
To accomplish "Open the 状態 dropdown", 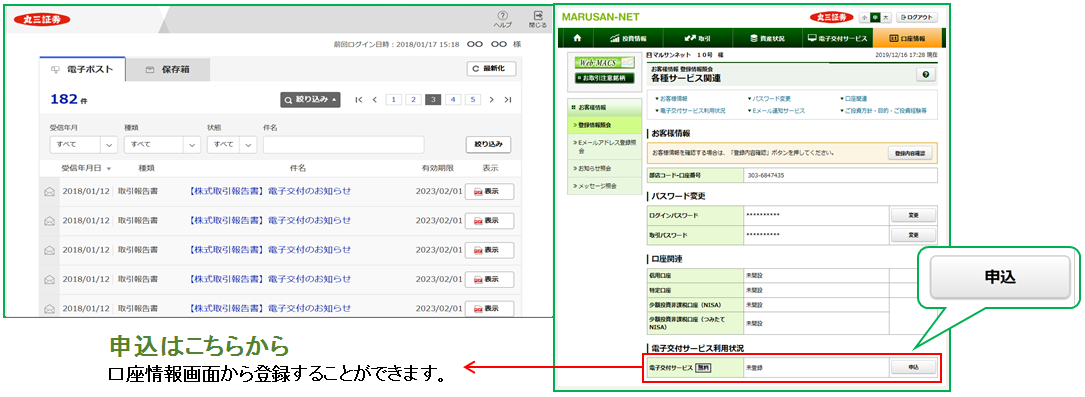I will coord(231,145).
